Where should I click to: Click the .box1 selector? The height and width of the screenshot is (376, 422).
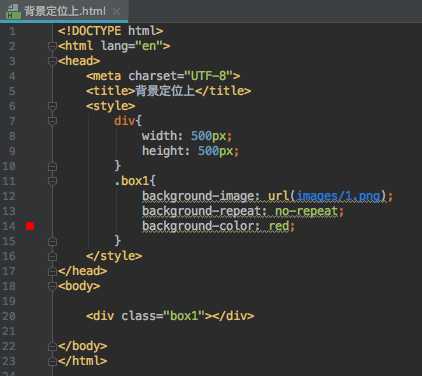point(132,181)
